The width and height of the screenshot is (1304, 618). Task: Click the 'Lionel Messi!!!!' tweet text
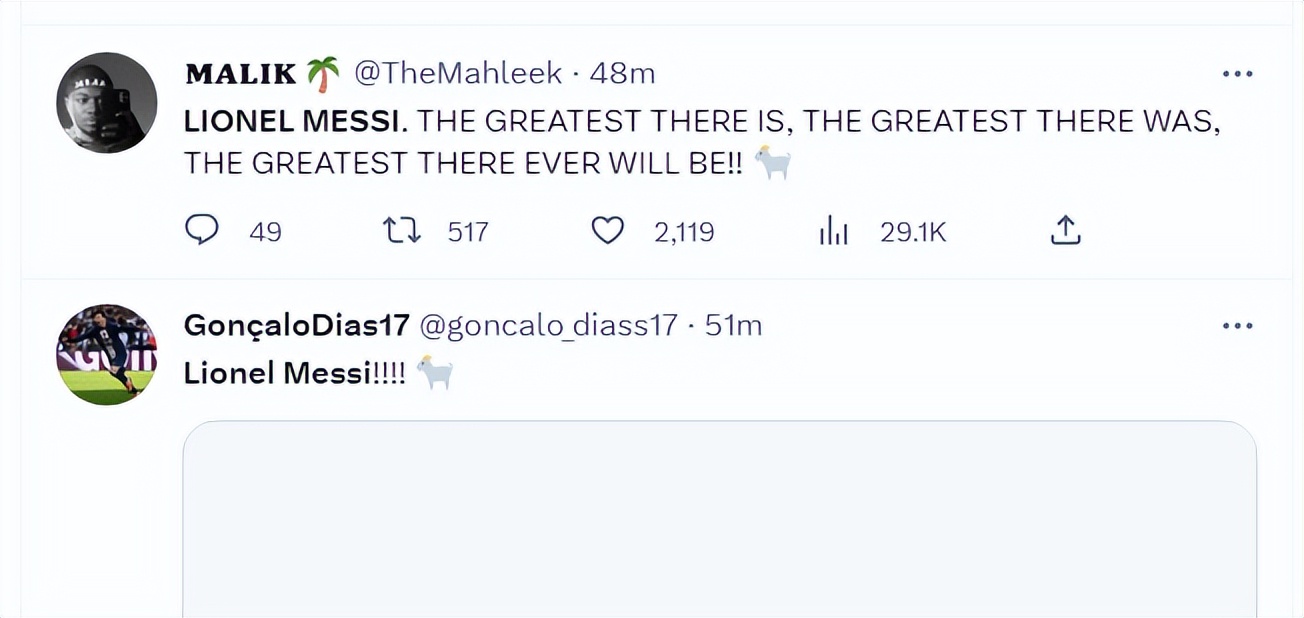click(x=295, y=374)
